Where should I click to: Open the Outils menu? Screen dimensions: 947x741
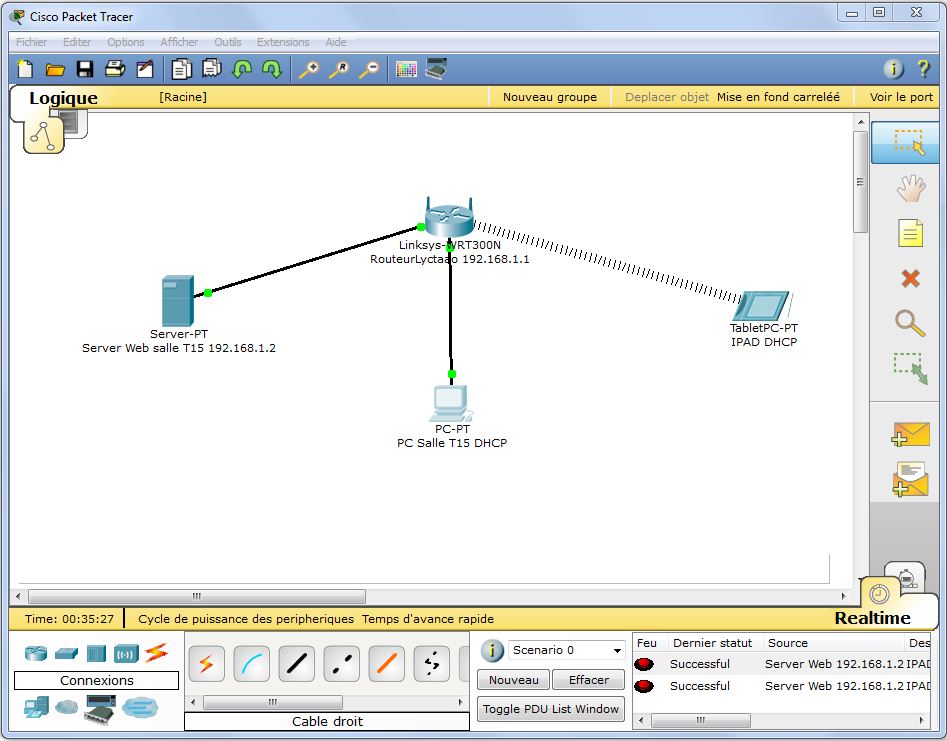228,42
